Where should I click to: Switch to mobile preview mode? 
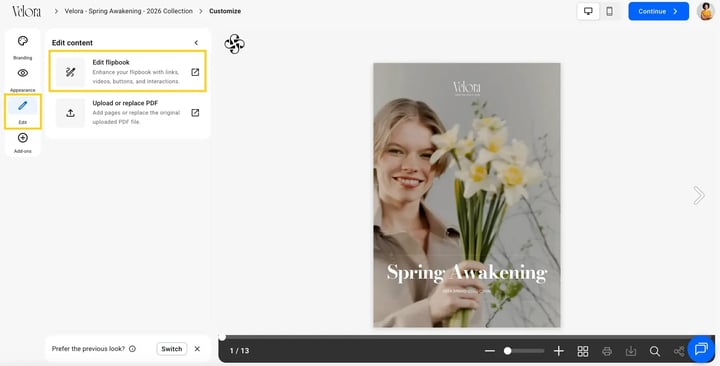click(609, 11)
